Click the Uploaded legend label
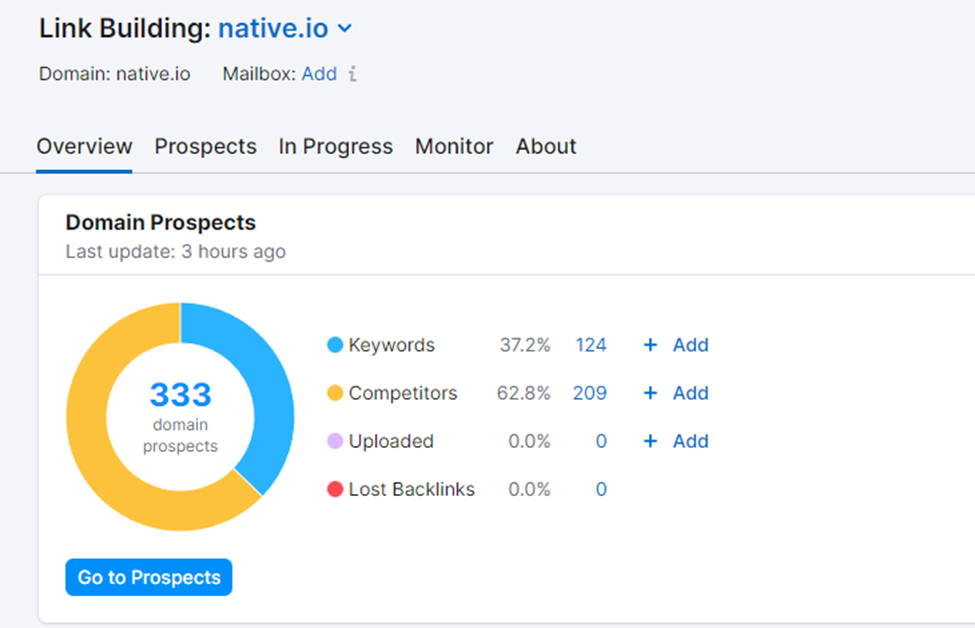Image resolution: width=975 pixels, height=628 pixels. (391, 441)
